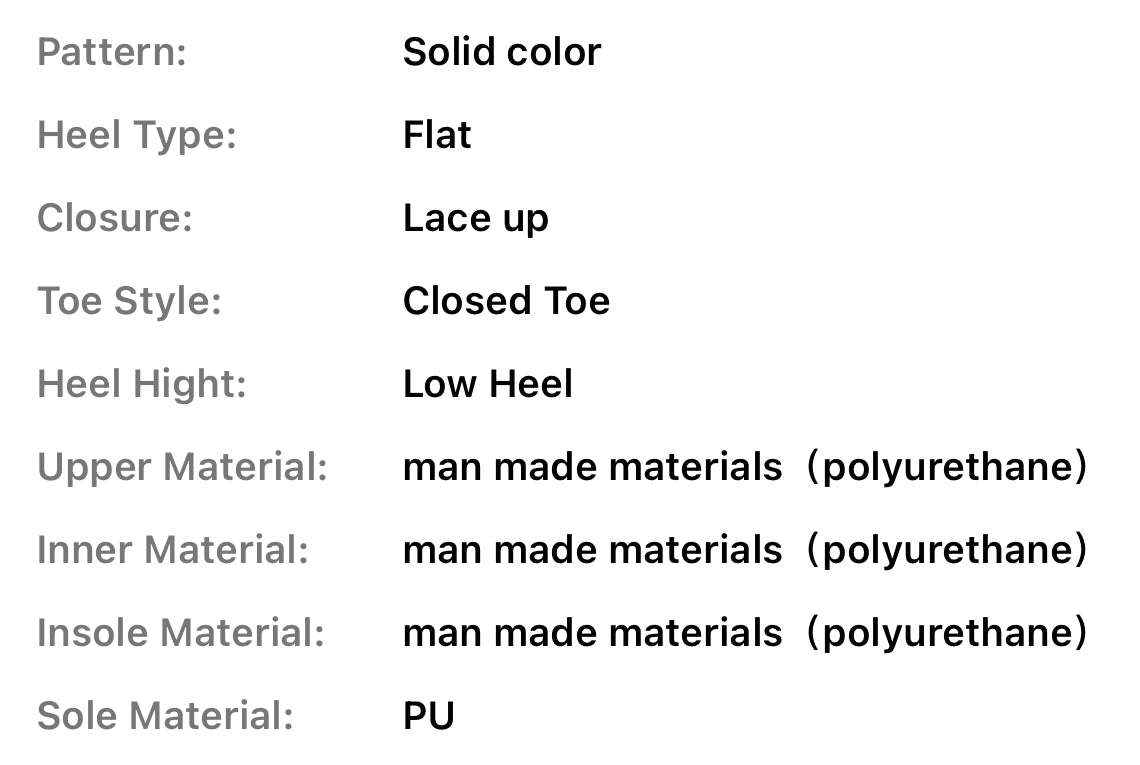Click "man made materials" in Insole Material row

(592, 633)
